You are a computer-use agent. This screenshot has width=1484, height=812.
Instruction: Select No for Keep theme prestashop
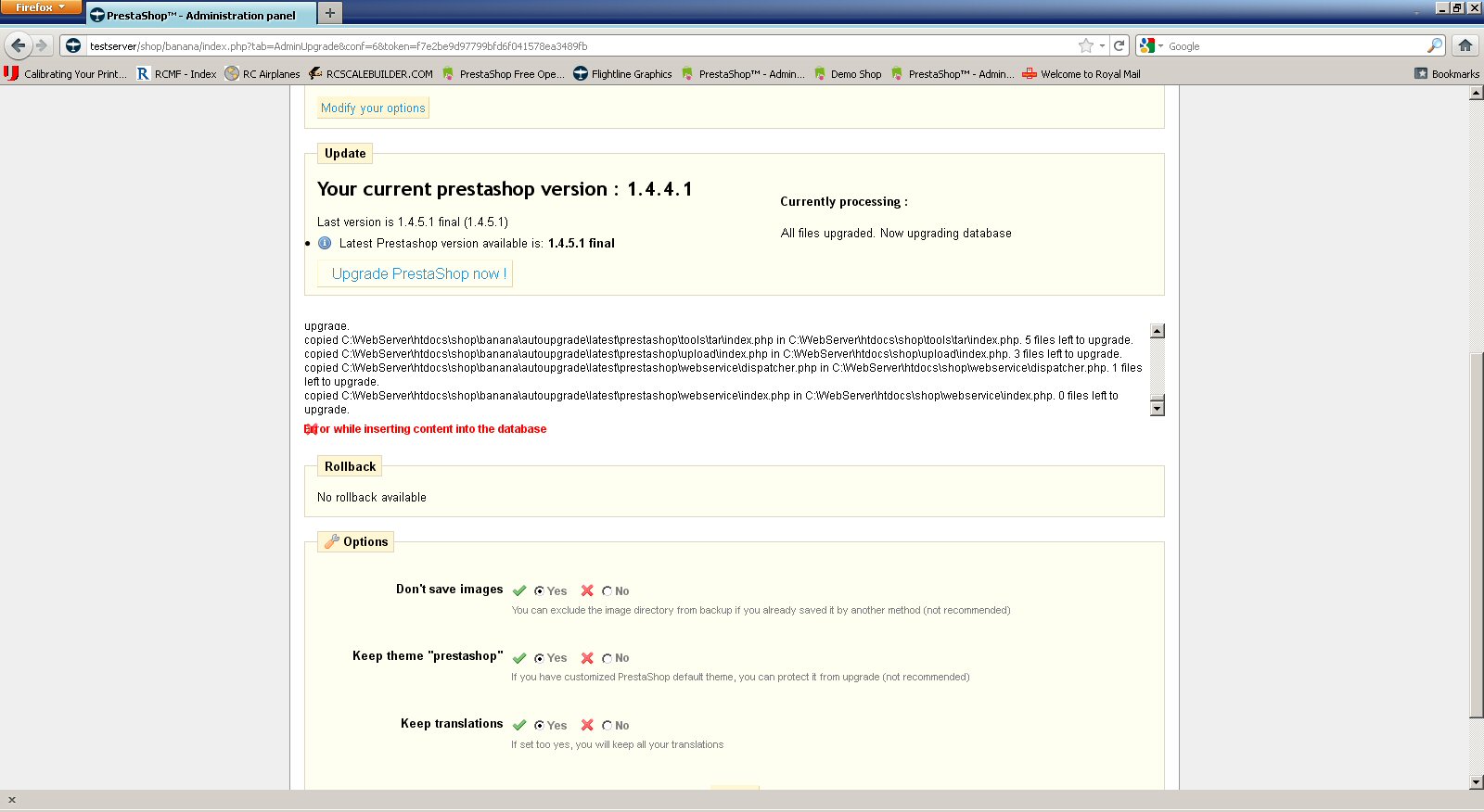[607, 658]
